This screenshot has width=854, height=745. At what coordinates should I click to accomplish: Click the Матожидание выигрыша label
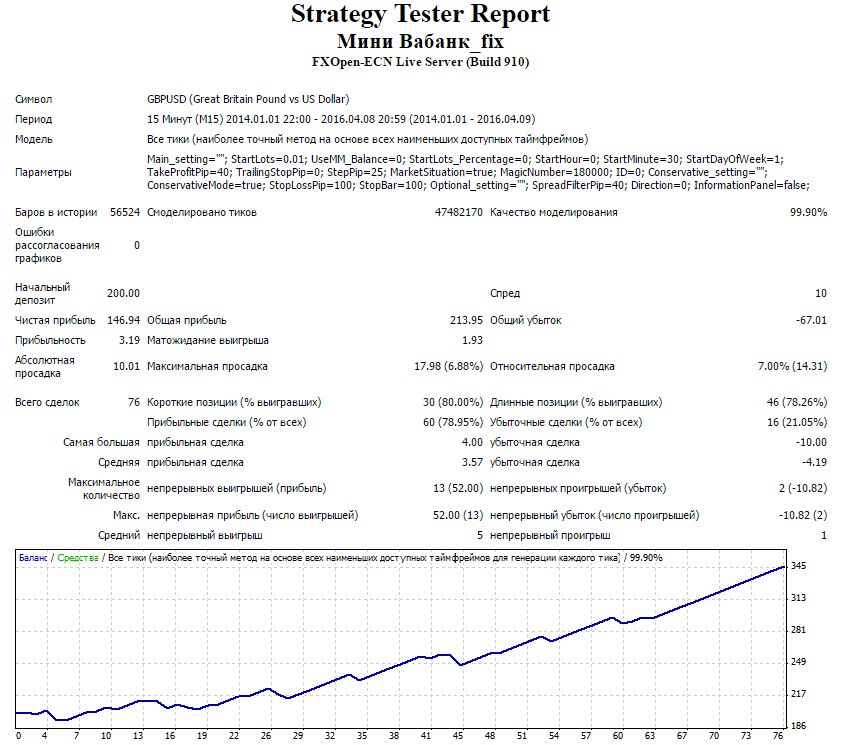[208, 340]
